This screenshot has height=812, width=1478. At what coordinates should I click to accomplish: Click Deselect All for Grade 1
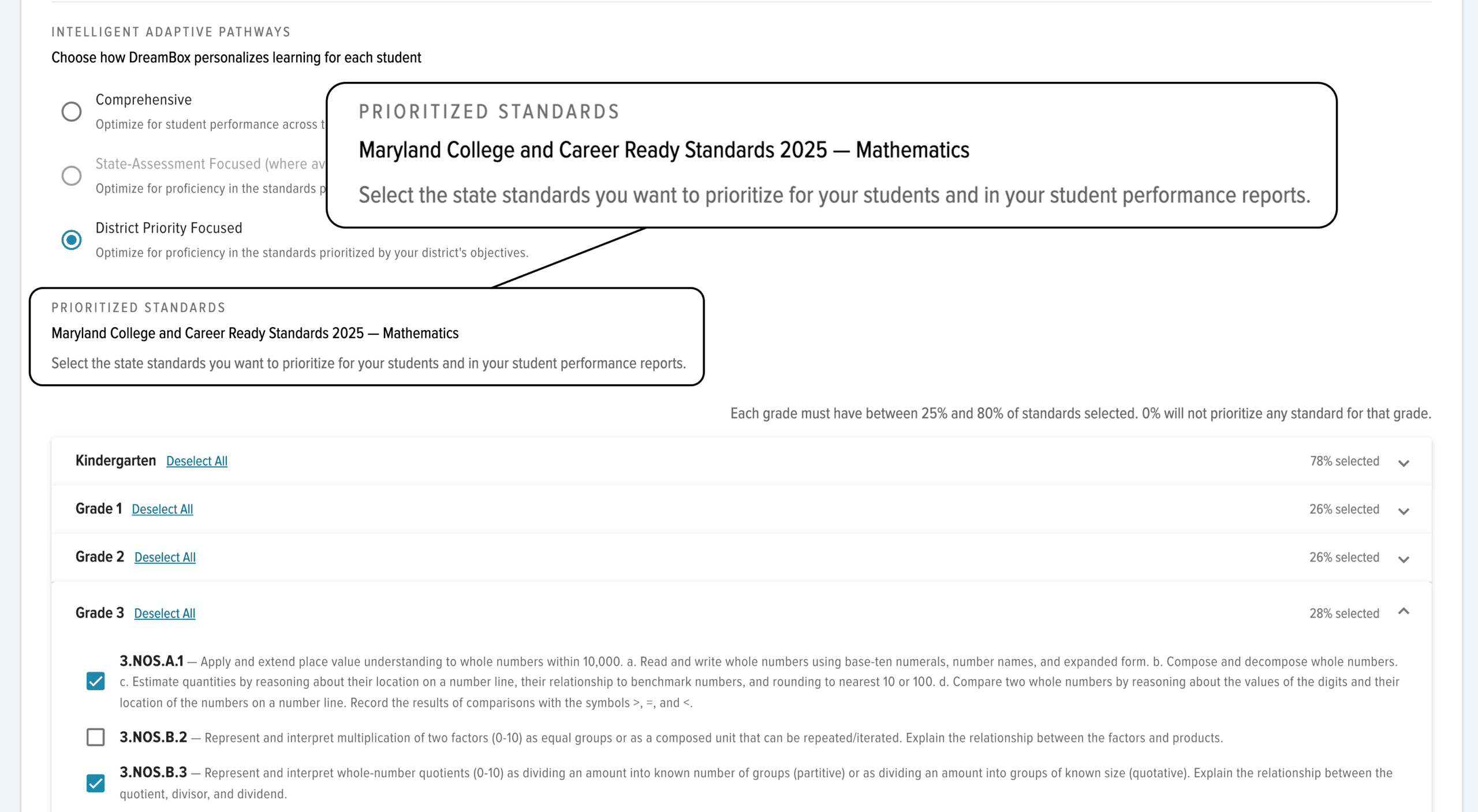coord(162,509)
